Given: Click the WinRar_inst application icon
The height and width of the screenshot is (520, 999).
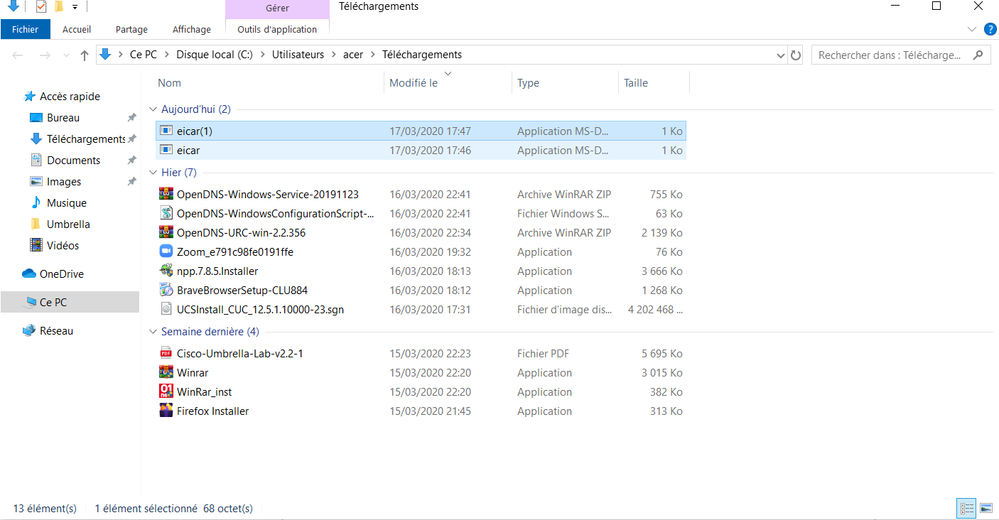Looking at the screenshot, I should 166,391.
